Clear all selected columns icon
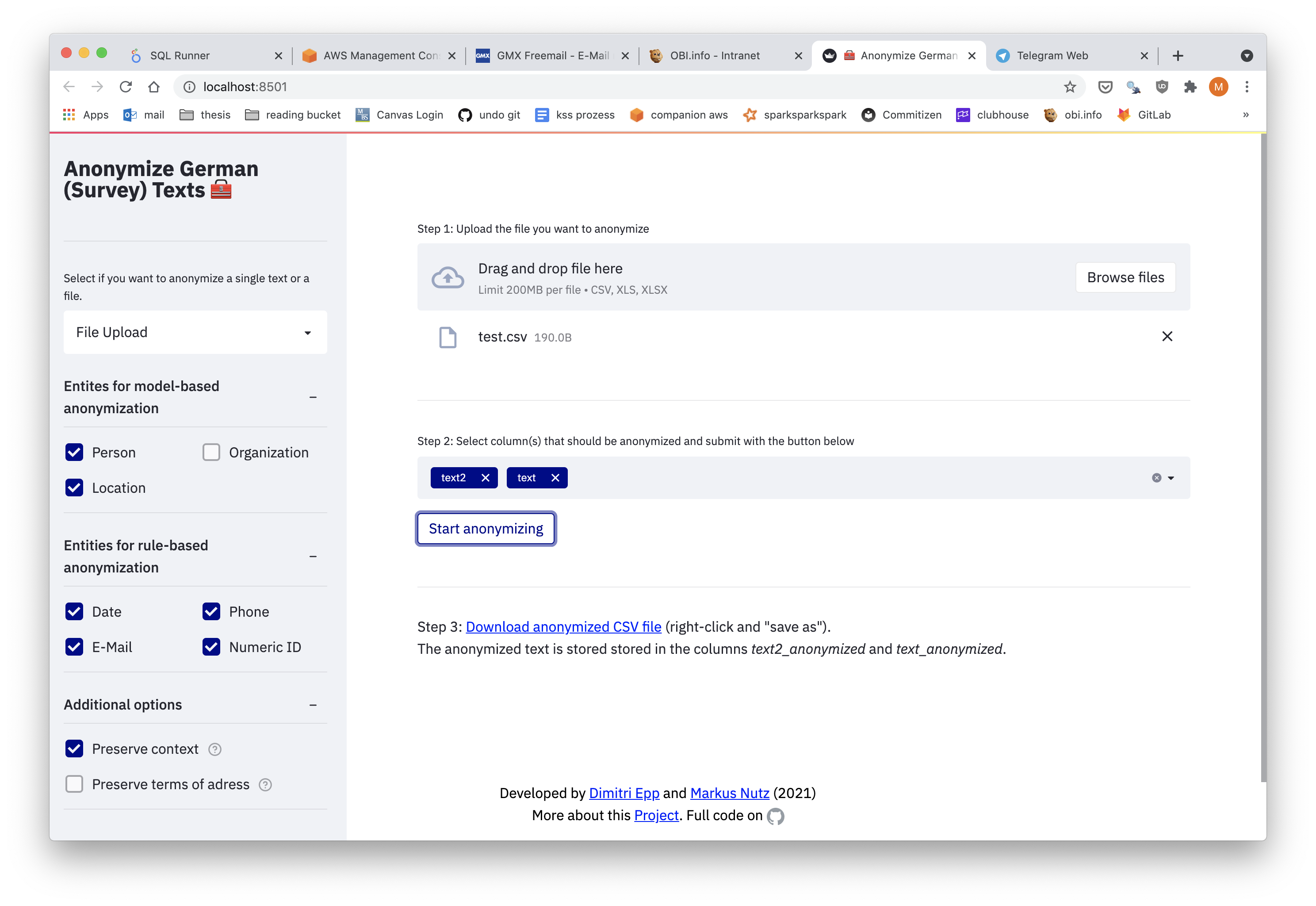The height and width of the screenshot is (906, 1316). pyautogui.click(x=1156, y=478)
